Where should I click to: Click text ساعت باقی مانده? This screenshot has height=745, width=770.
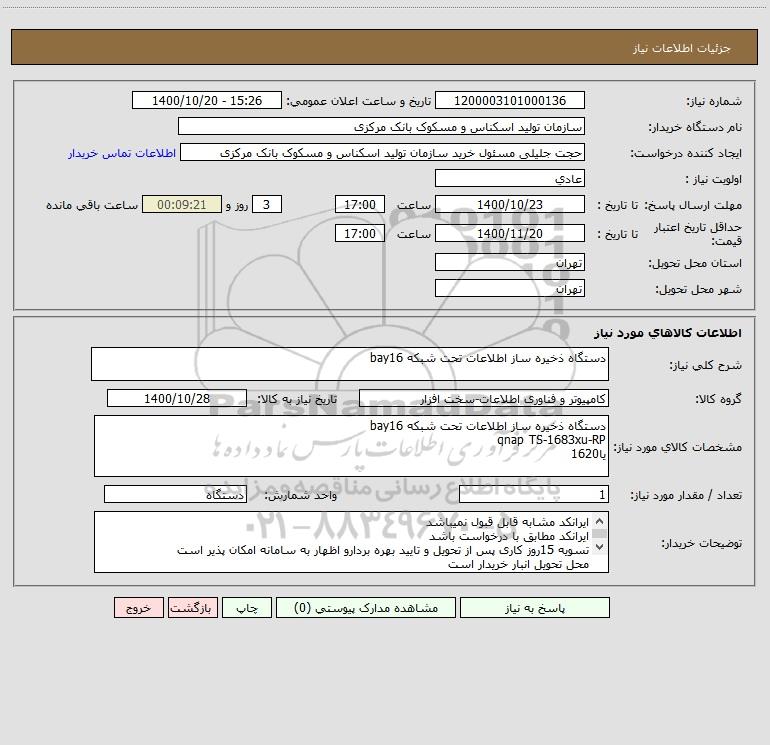click(x=92, y=205)
